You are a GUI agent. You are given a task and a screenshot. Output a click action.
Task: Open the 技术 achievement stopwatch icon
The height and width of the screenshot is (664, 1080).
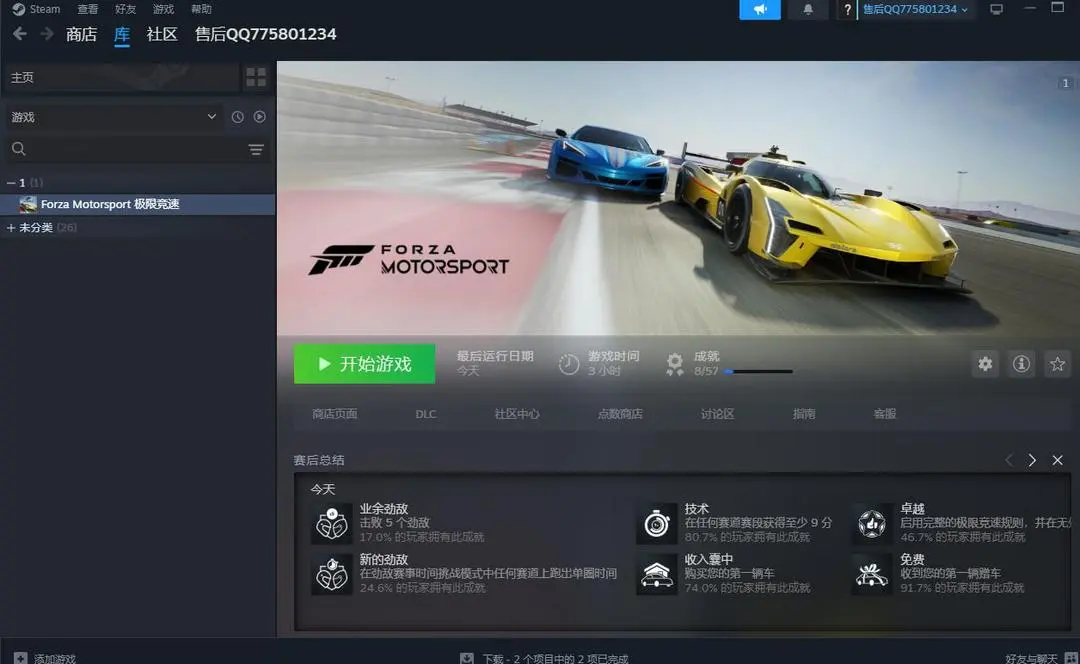(x=656, y=523)
